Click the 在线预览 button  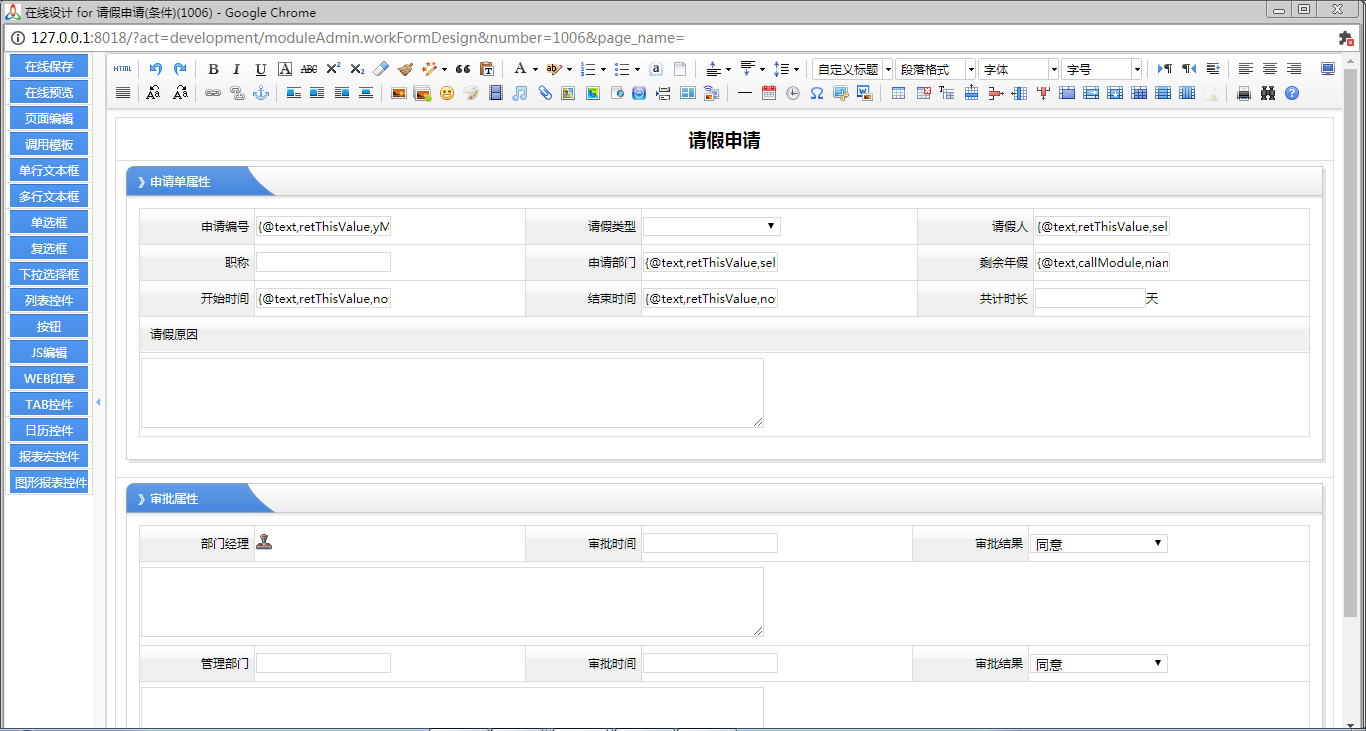(x=49, y=92)
